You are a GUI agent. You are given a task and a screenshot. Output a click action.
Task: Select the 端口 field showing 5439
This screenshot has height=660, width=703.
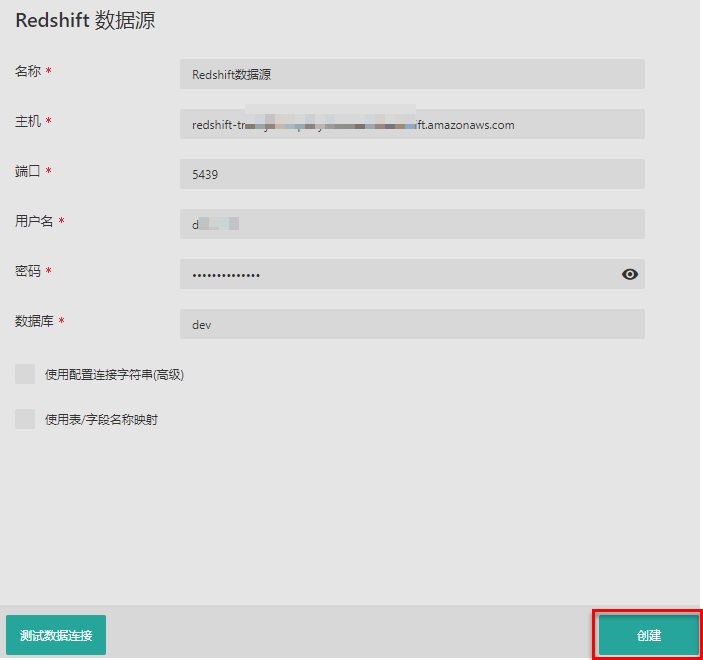[x=412, y=174]
